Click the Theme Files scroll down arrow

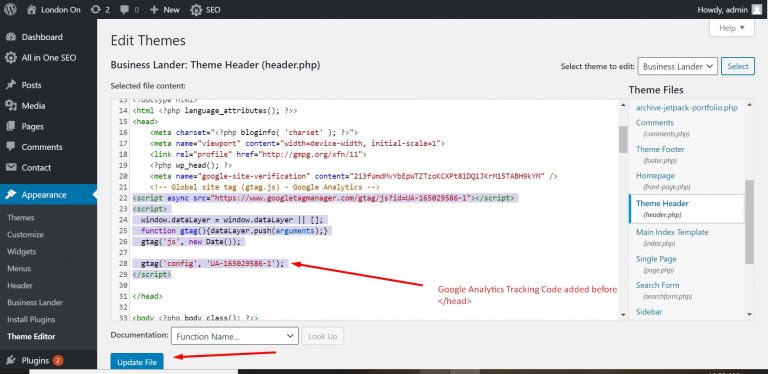749,314
